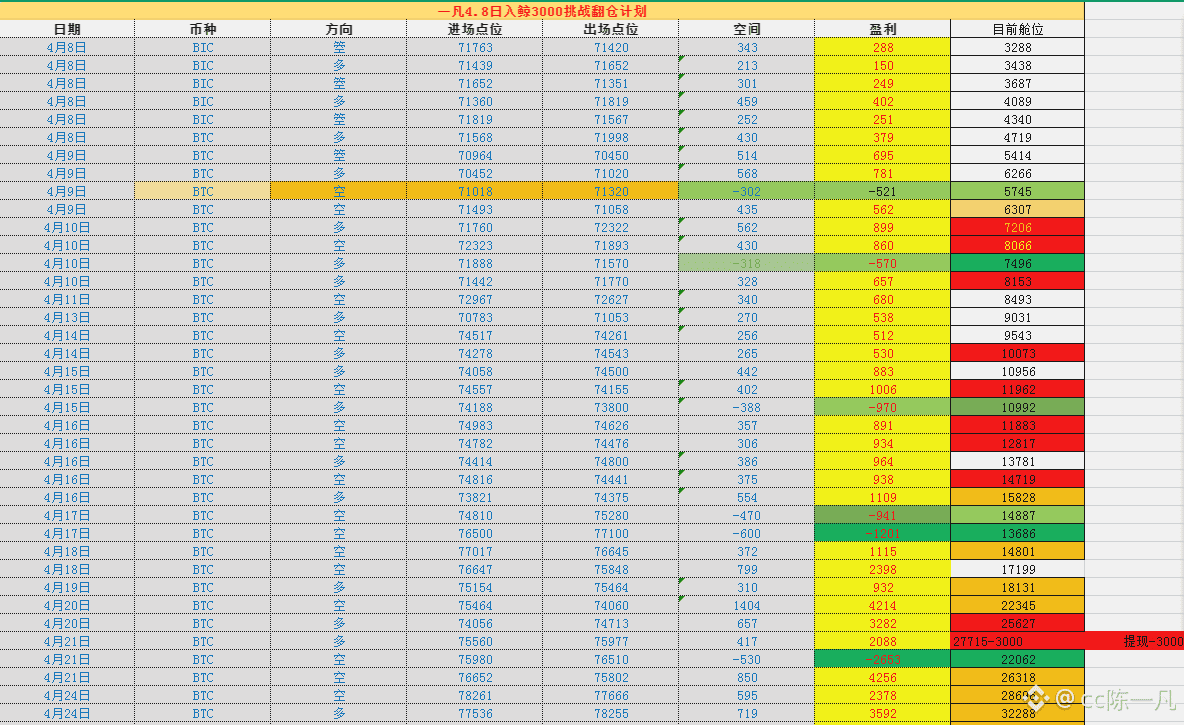Select space cell 1404
The image size is (1184, 725).
pyautogui.click(x=746, y=606)
